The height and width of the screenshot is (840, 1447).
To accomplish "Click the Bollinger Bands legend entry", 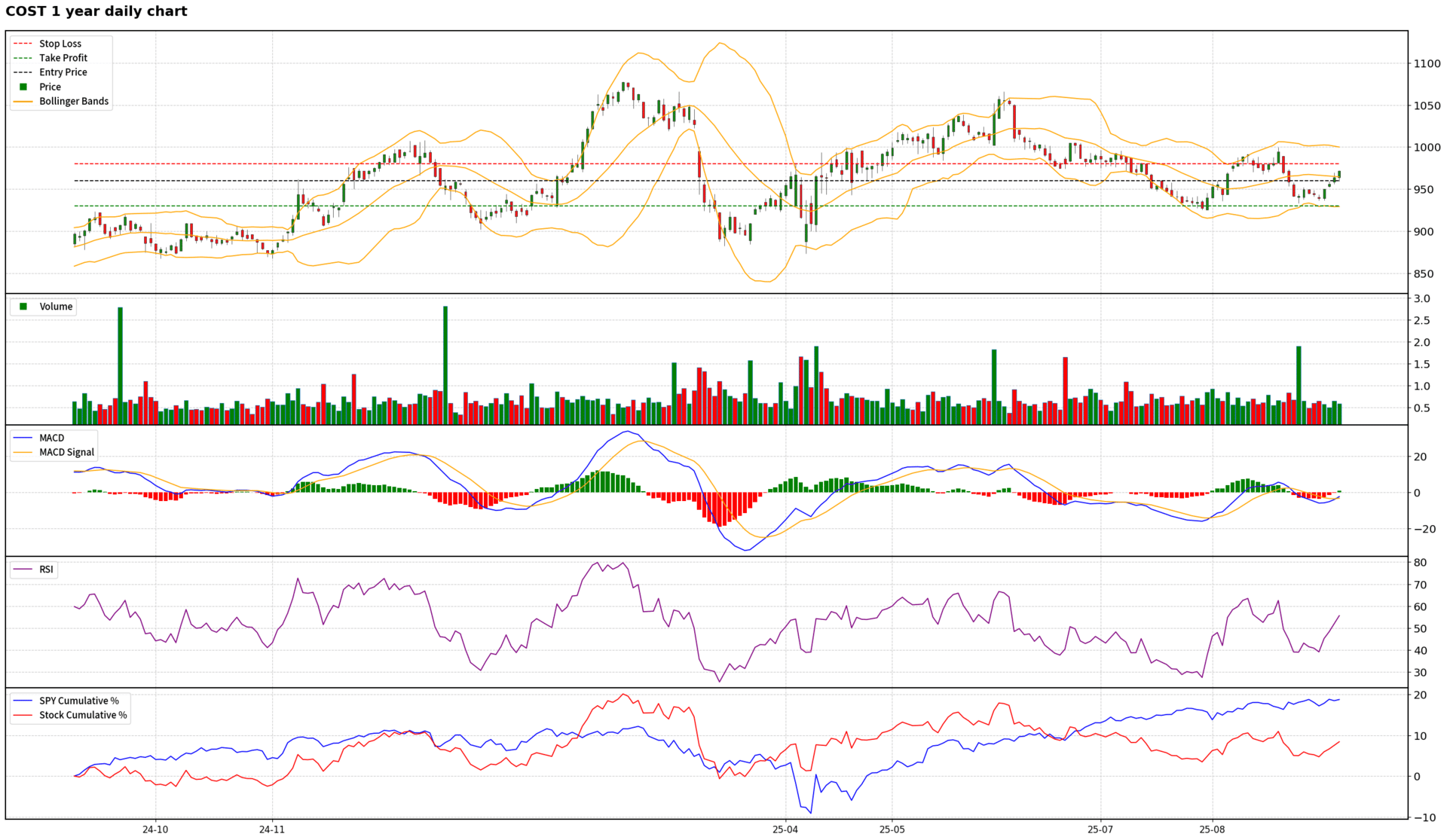I will (73, 101).
